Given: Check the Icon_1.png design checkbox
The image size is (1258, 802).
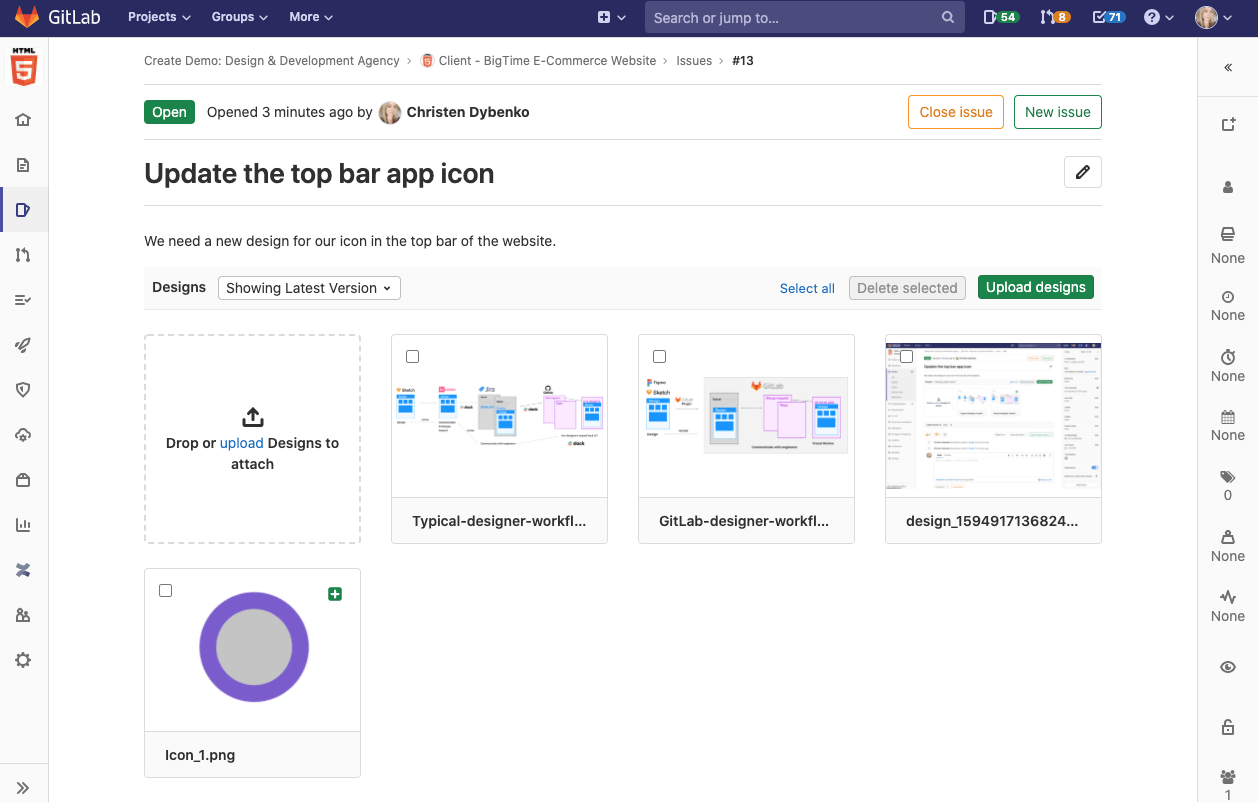Looking at the screenshot, I should point(165,590).
